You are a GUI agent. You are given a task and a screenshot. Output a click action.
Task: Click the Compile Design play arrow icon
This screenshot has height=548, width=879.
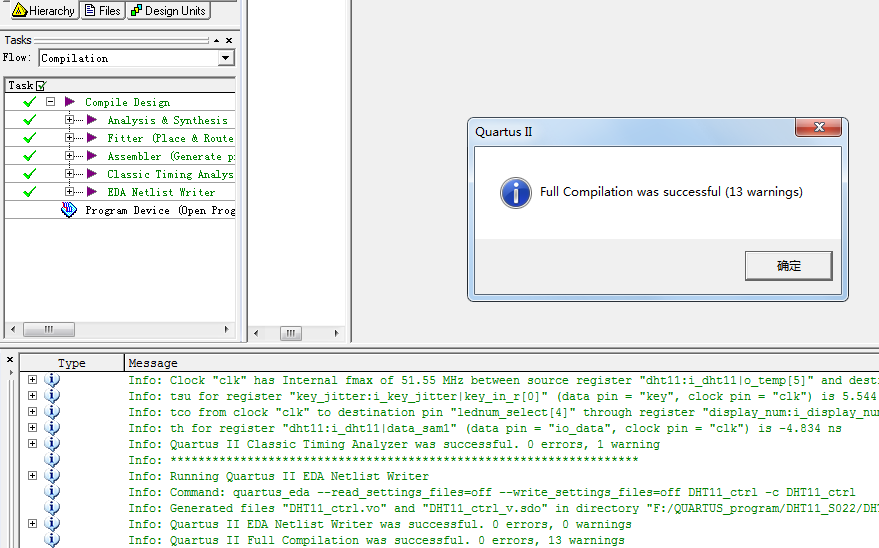[70, 101]
